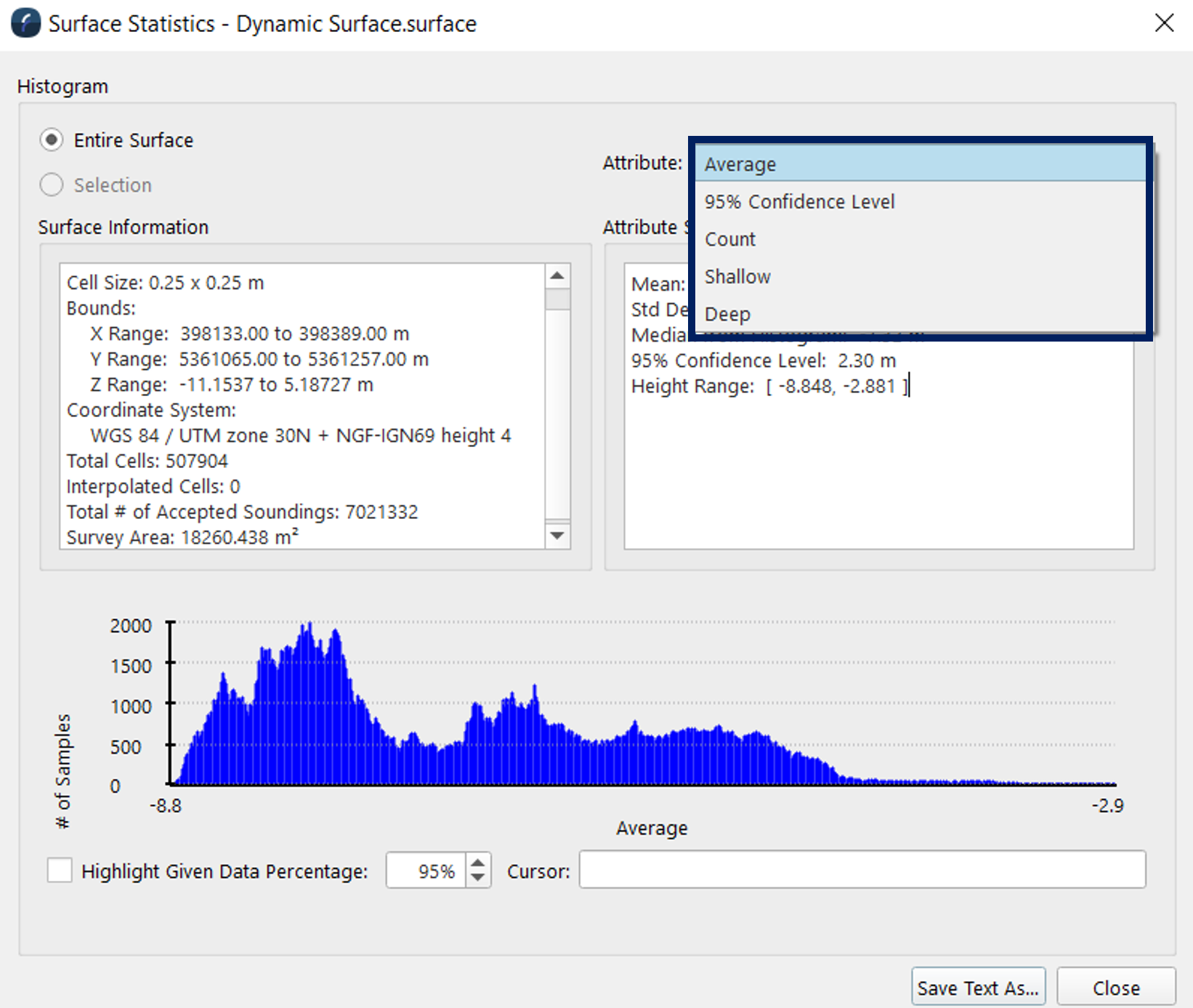Select the Selection radio button
Viewport: 1193px width, 1008px height.
coord(52,185)
